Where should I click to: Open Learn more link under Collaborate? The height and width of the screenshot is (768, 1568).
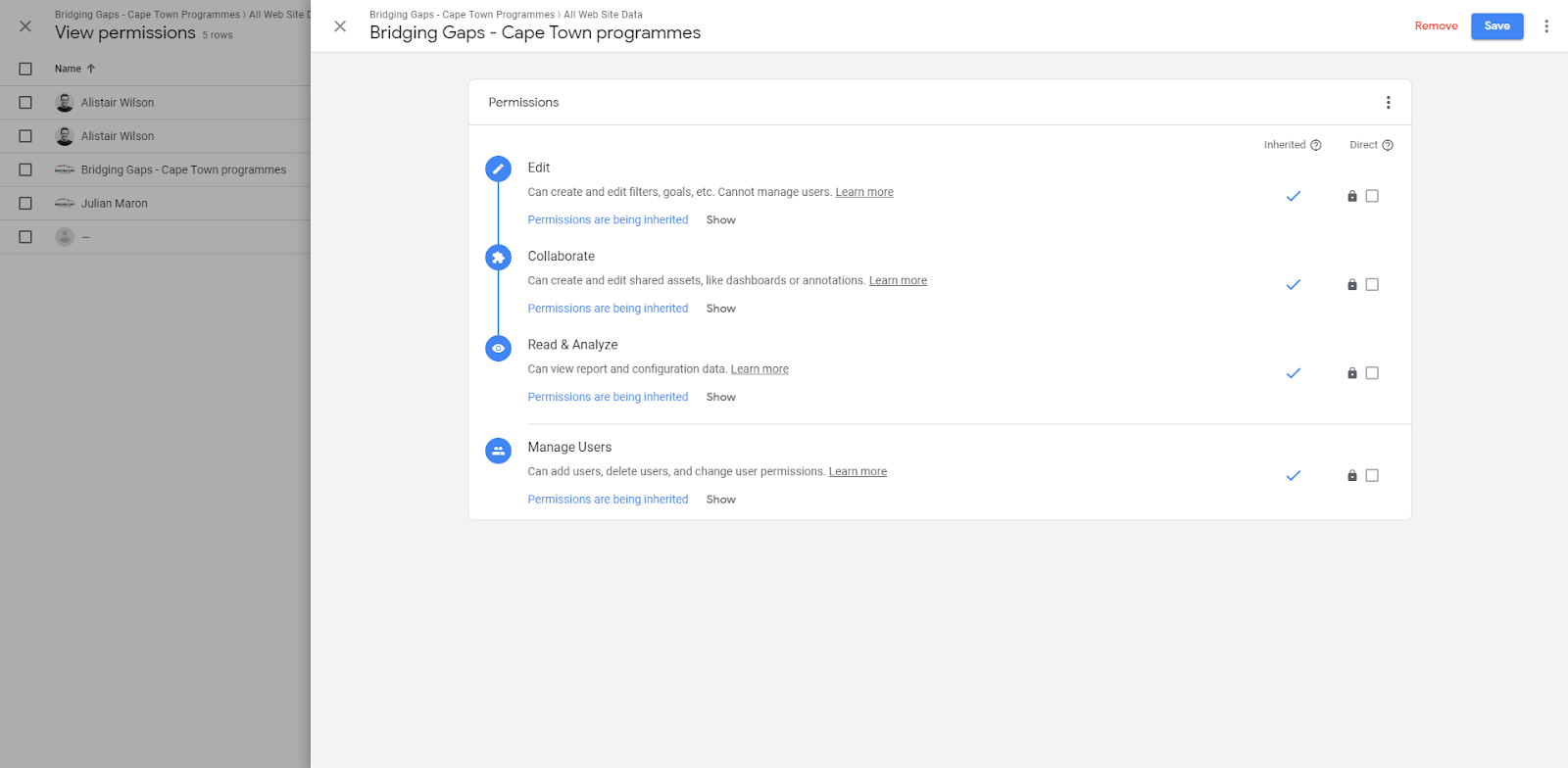[898, 280]
